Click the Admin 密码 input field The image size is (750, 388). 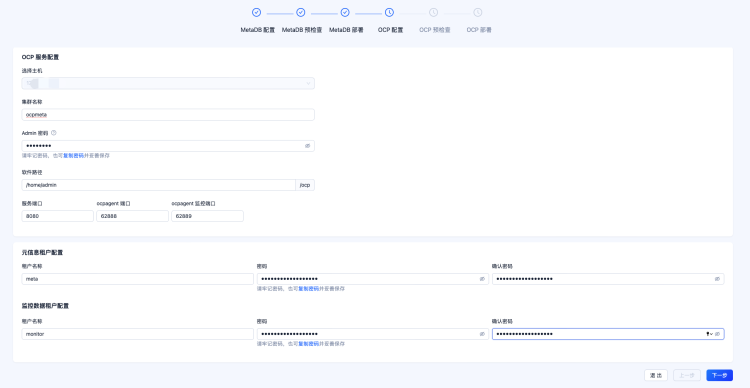pyautogui.click(x=168, y=146)
